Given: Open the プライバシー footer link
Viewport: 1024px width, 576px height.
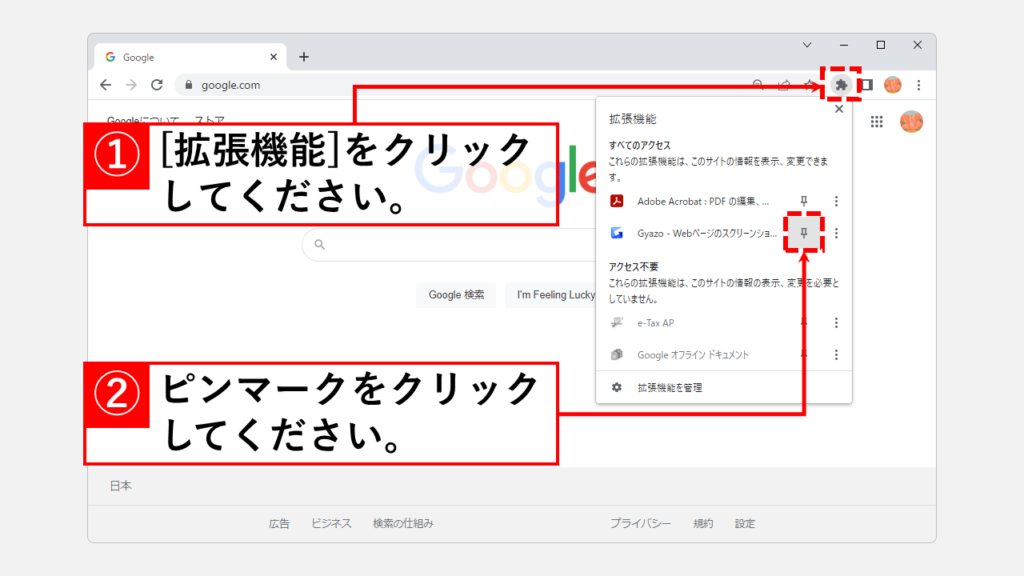Looking at the screenshot, I should 640,523.
